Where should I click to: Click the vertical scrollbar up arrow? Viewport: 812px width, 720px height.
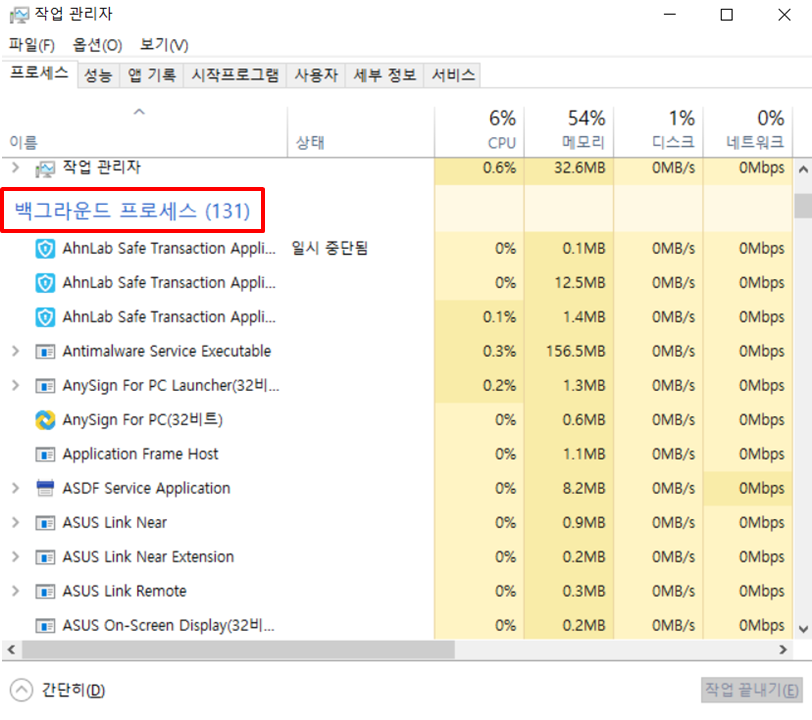pos(803,169)
